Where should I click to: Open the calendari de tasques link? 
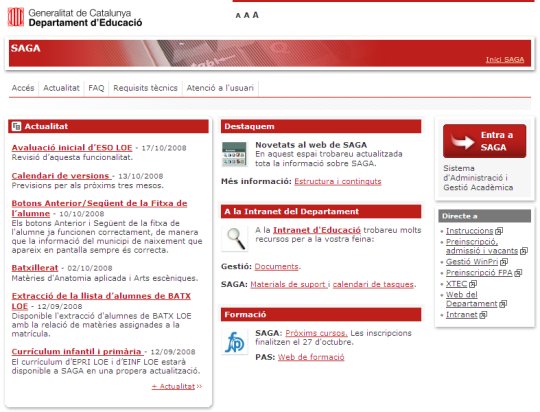tap(373, 285)
